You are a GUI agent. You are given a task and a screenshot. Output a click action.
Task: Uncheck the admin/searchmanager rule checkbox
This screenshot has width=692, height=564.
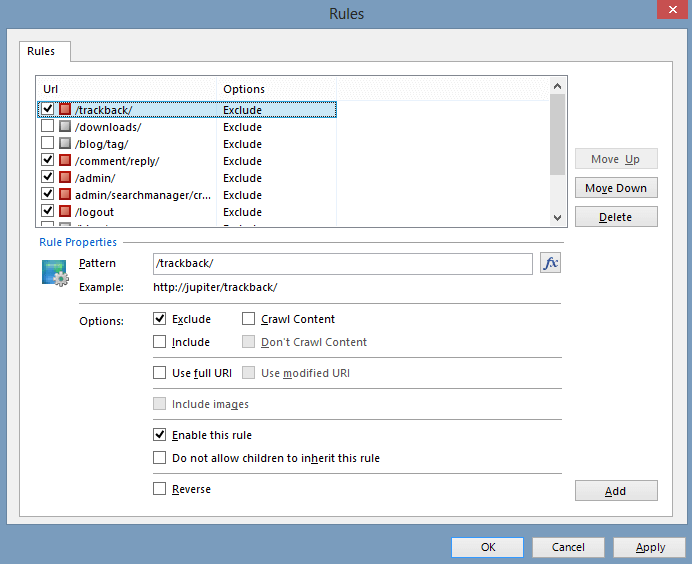[47, 194]
